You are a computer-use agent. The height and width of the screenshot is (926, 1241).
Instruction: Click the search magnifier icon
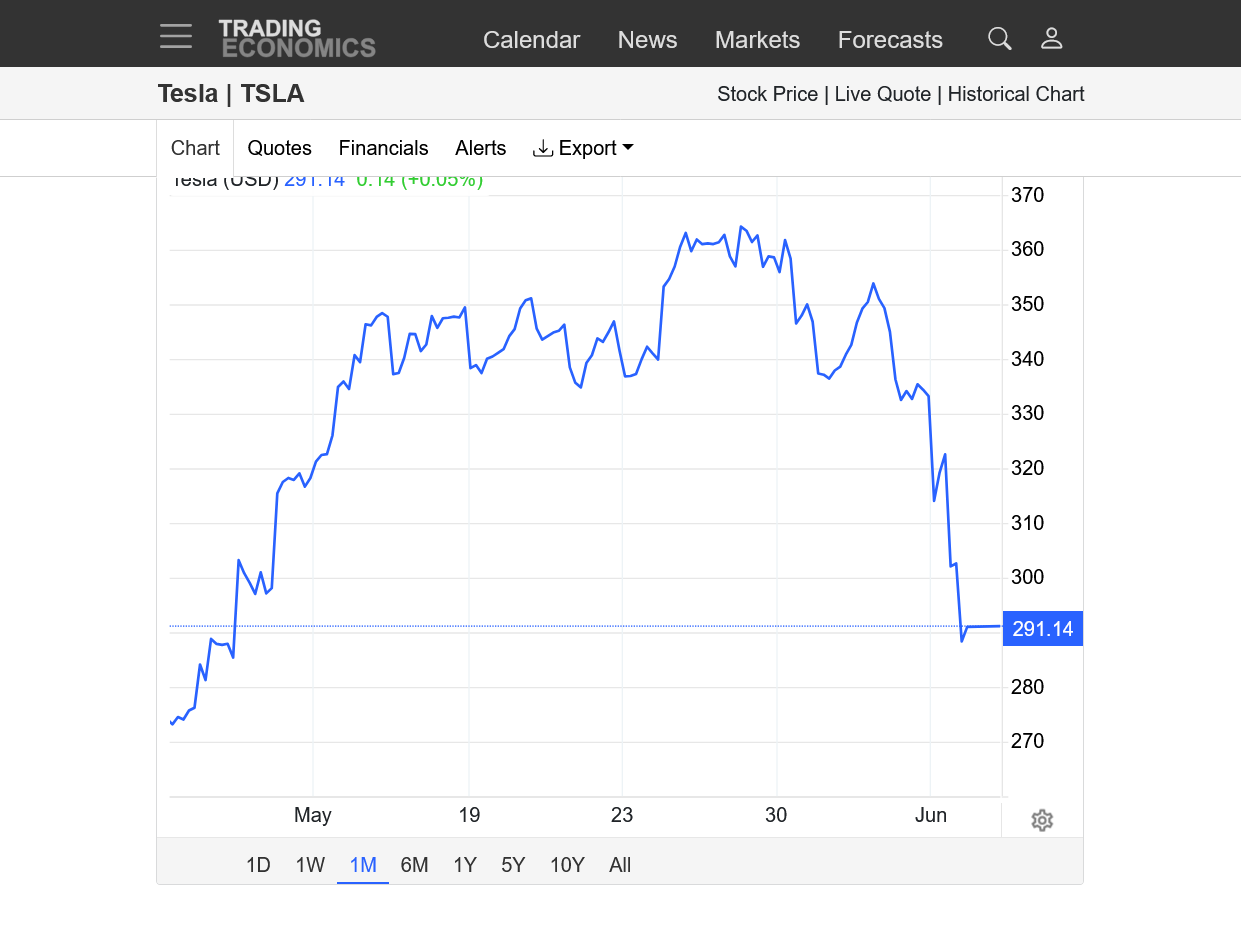coord(999,38)
